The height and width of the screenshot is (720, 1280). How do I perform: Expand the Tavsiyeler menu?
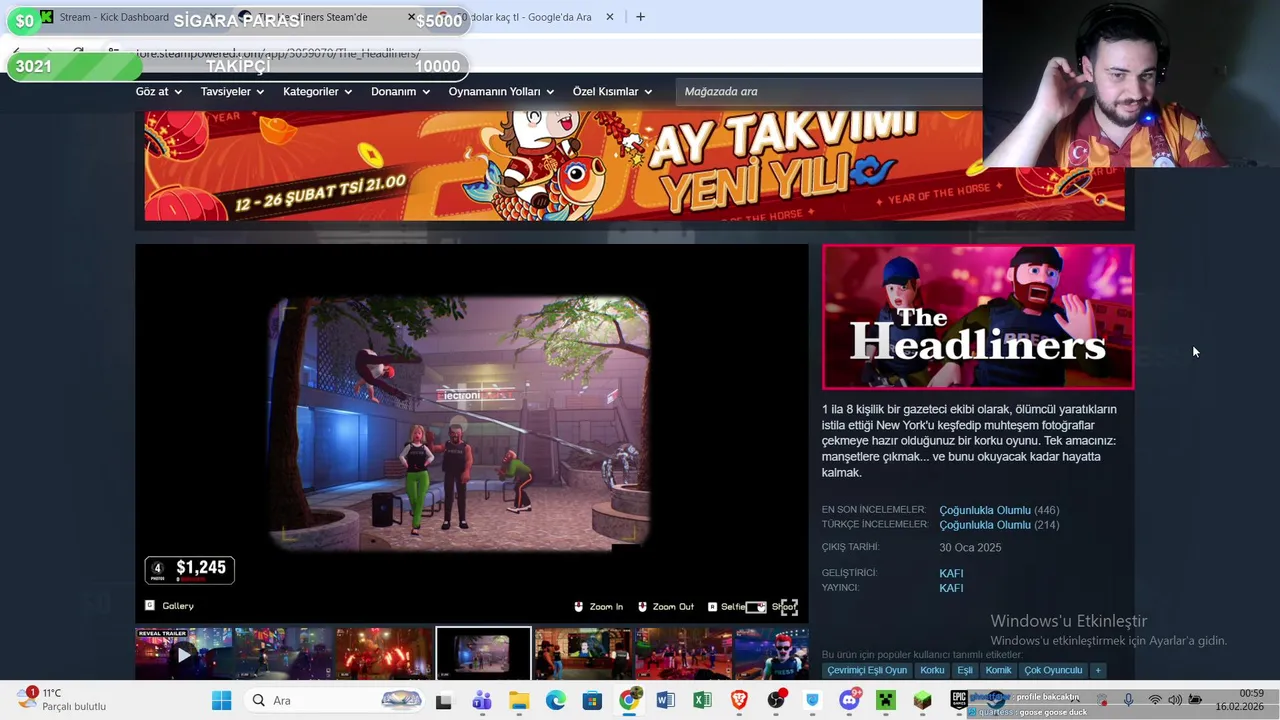click(x=232, y=91)
